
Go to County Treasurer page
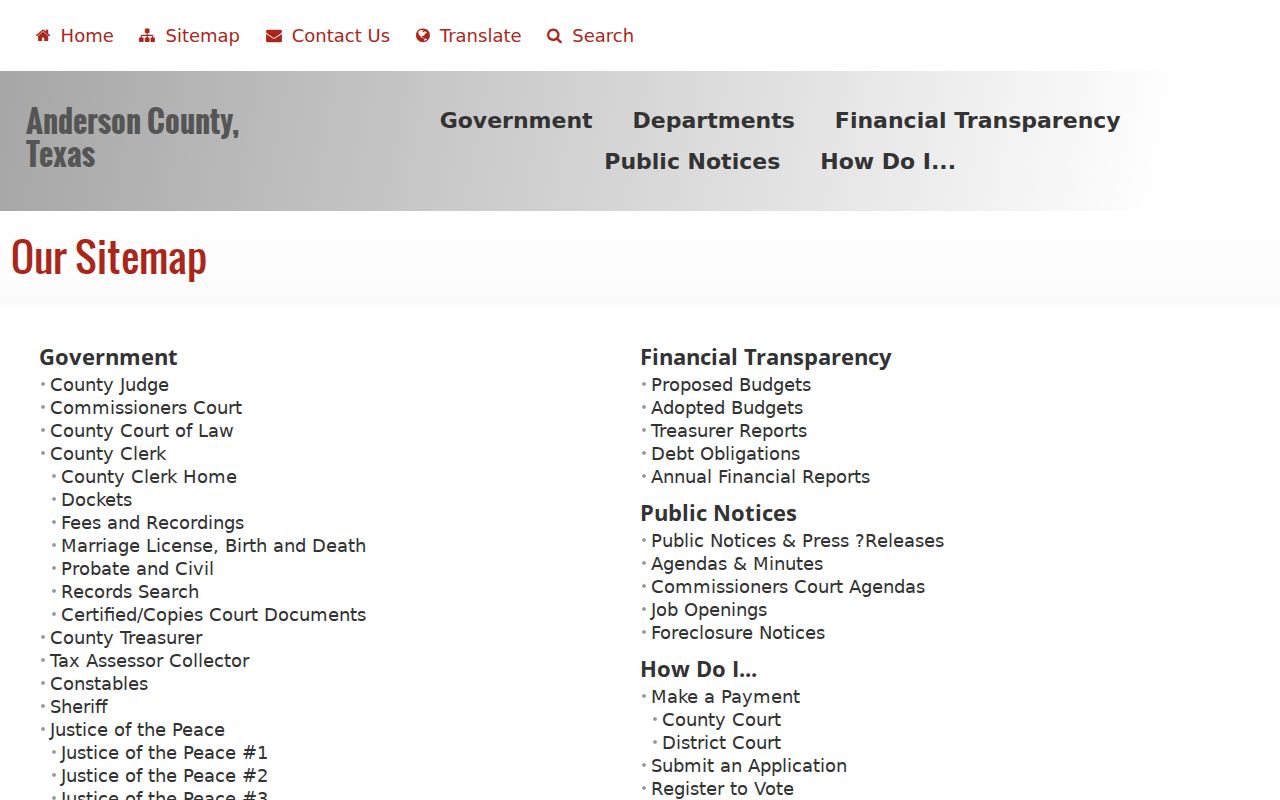pos(126,638)
